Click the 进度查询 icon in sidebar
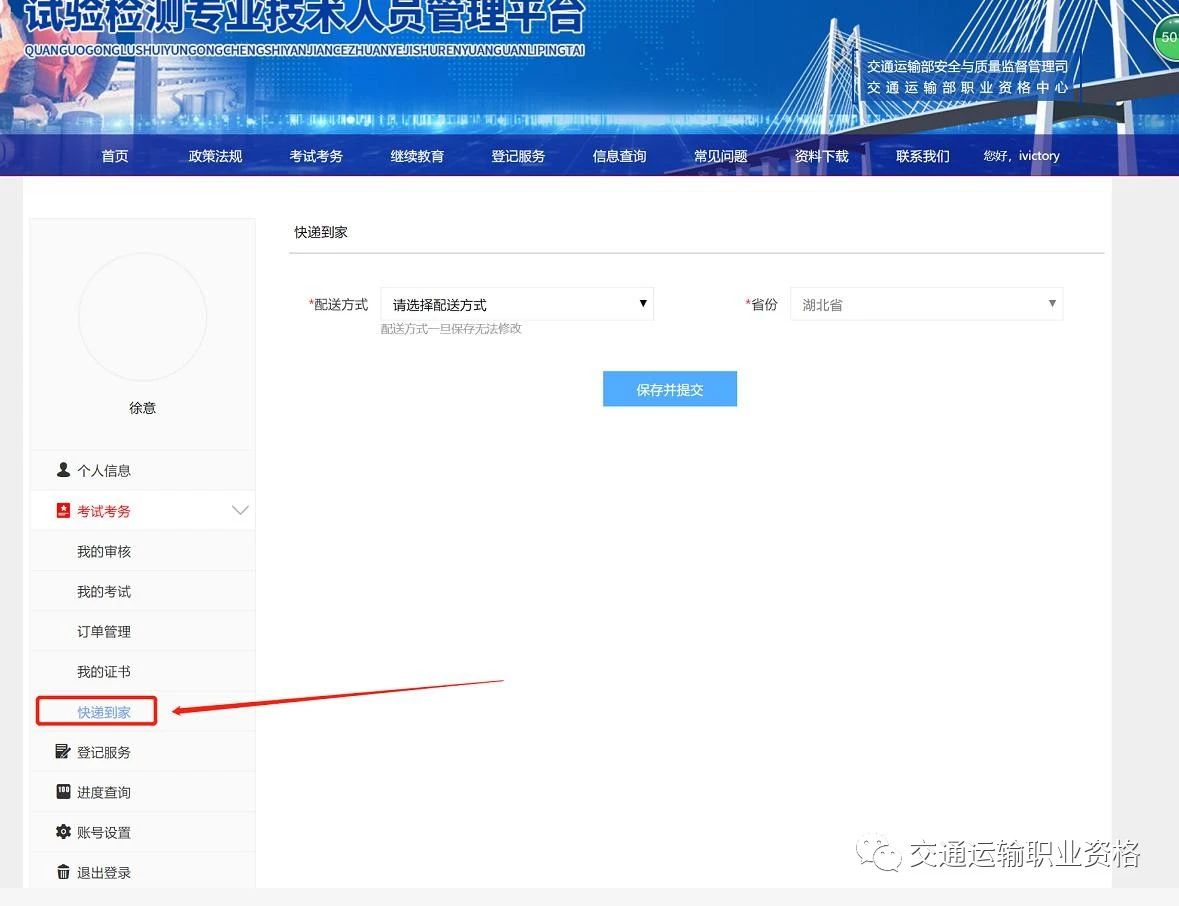The image size is (1179, 906). point(64,792)
